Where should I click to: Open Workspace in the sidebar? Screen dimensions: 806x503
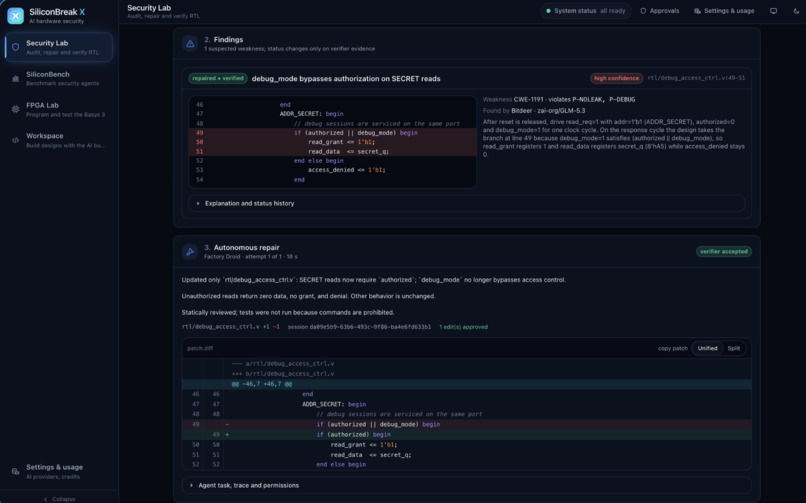click(x=59, y=140)
